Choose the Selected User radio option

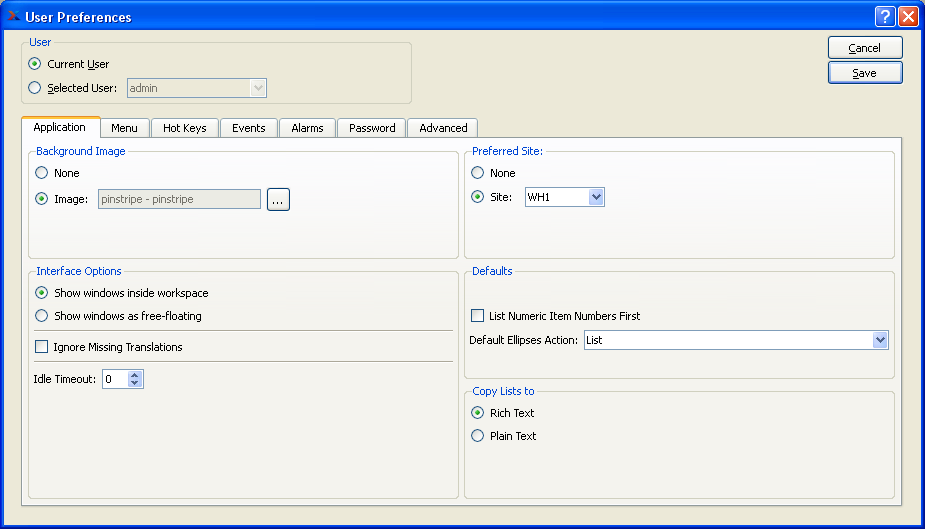pos(35,88)
